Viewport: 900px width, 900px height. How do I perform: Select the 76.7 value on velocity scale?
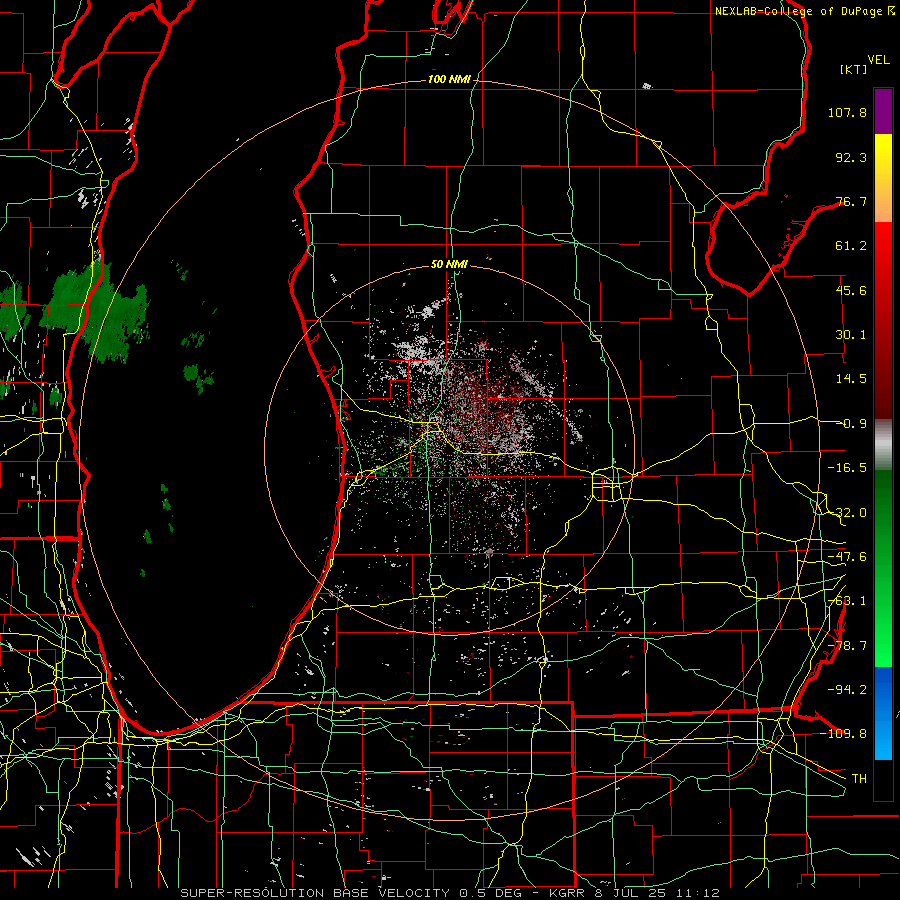click(851, 201)
